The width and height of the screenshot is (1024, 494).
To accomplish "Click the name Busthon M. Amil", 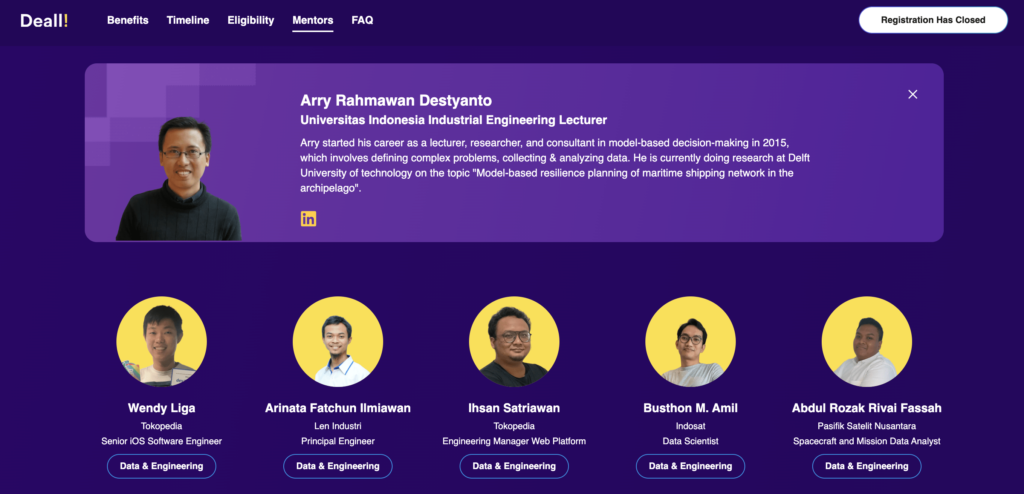I will pyautogui.click(x=690, y=408).
